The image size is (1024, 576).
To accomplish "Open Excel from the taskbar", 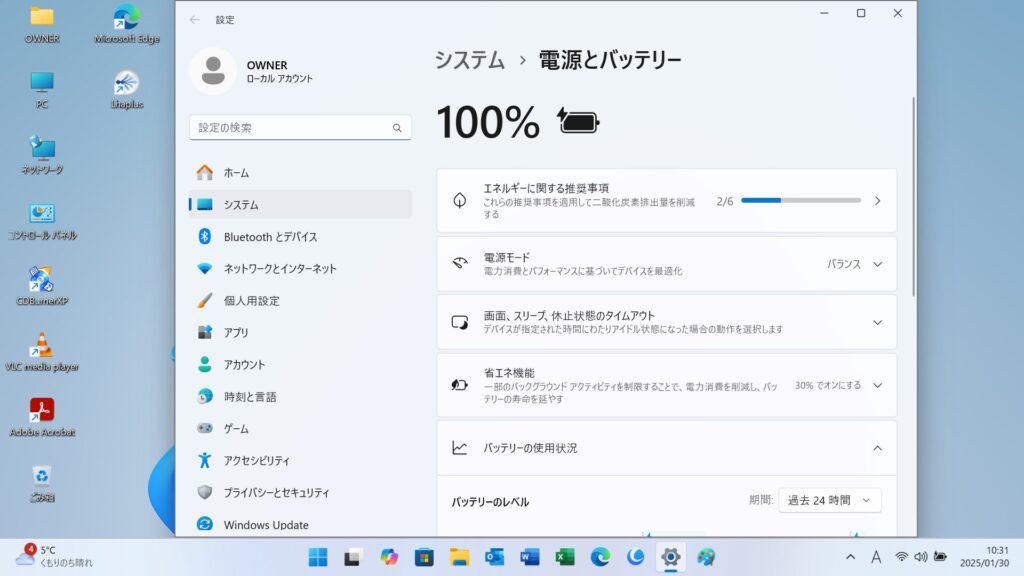I will point(565,557).
